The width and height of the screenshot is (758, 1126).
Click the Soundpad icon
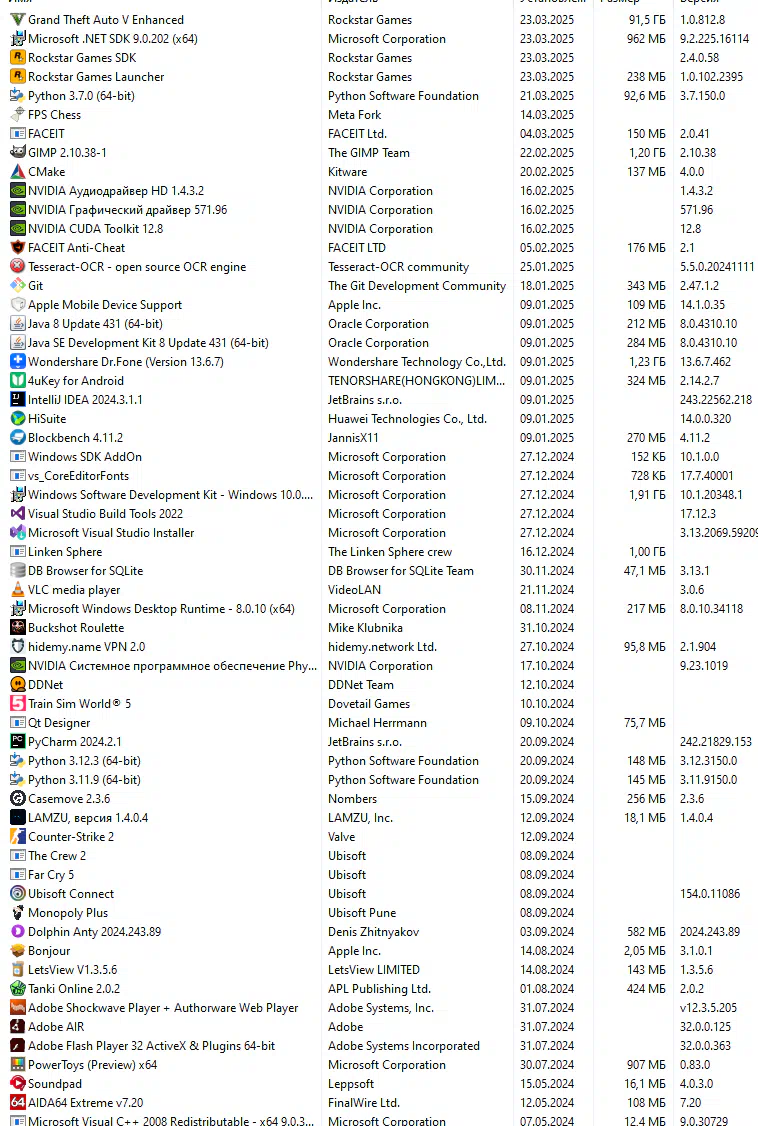click(17, 1084)
